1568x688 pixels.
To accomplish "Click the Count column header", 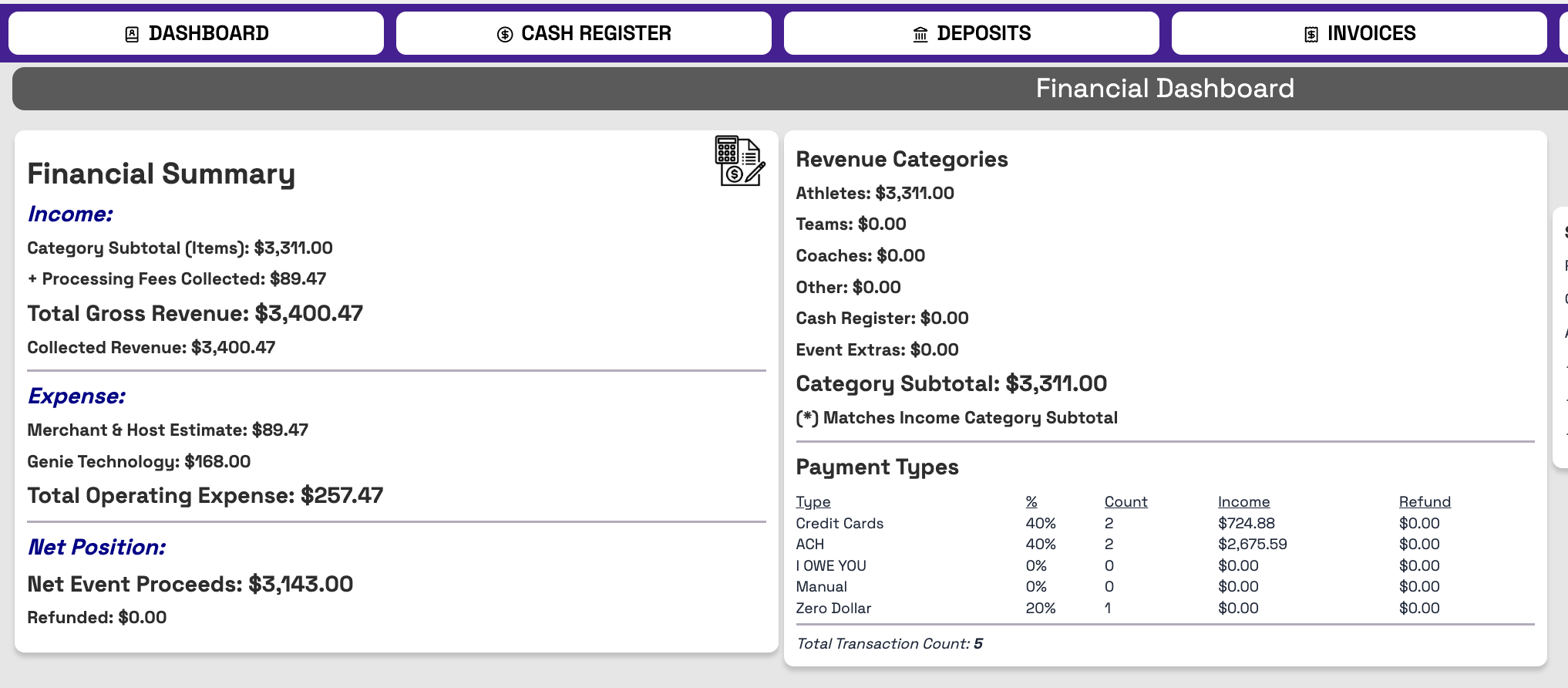I will (x=1126, y=502).
